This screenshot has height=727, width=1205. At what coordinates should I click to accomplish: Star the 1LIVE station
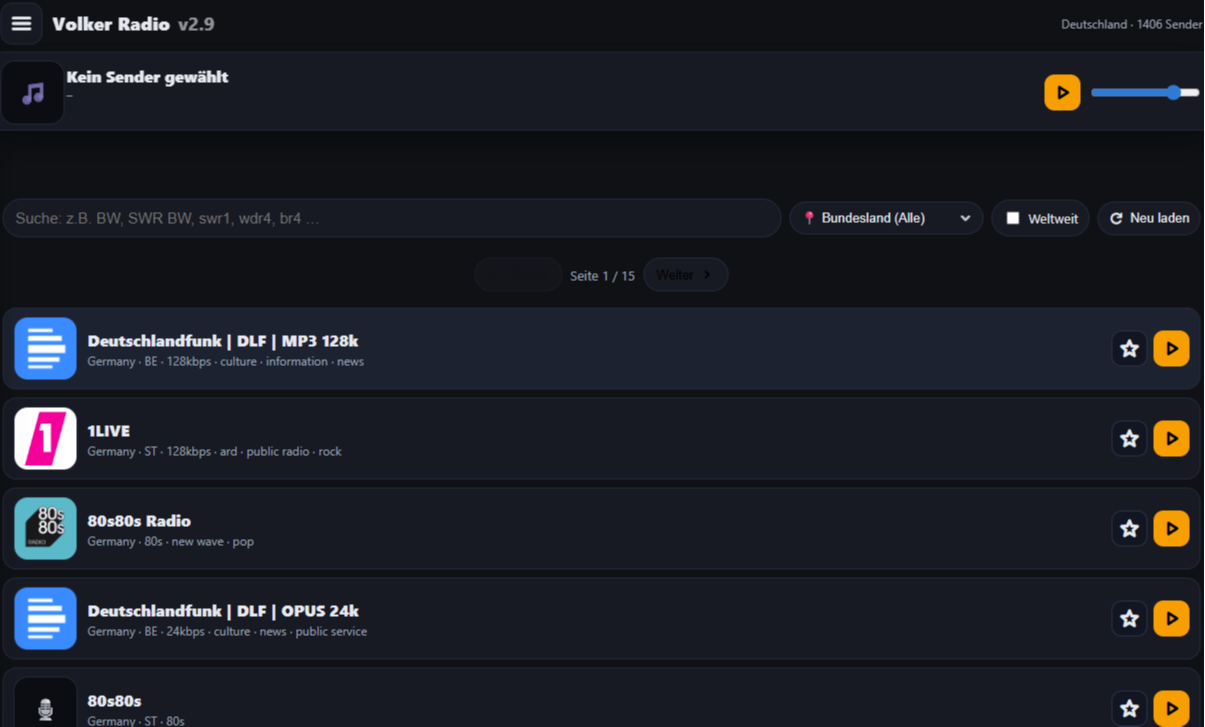(x=1129, y=439)
